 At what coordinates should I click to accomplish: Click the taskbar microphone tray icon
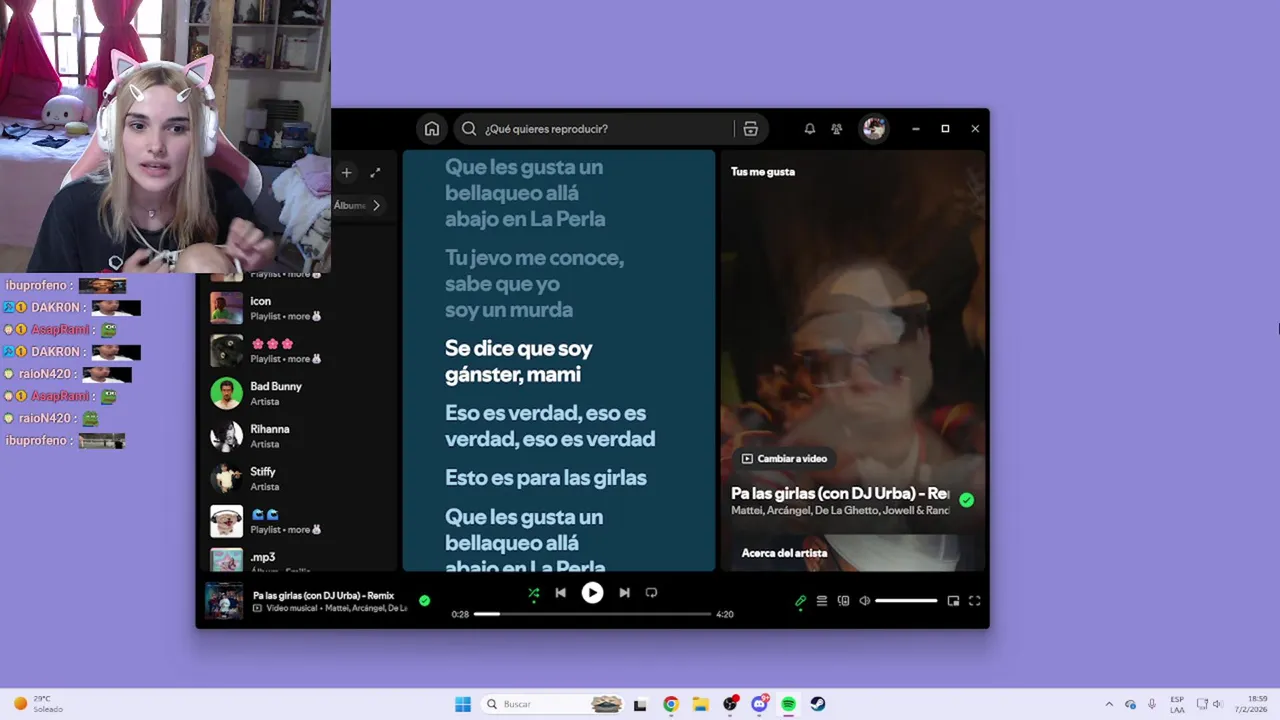(1152, 704)
